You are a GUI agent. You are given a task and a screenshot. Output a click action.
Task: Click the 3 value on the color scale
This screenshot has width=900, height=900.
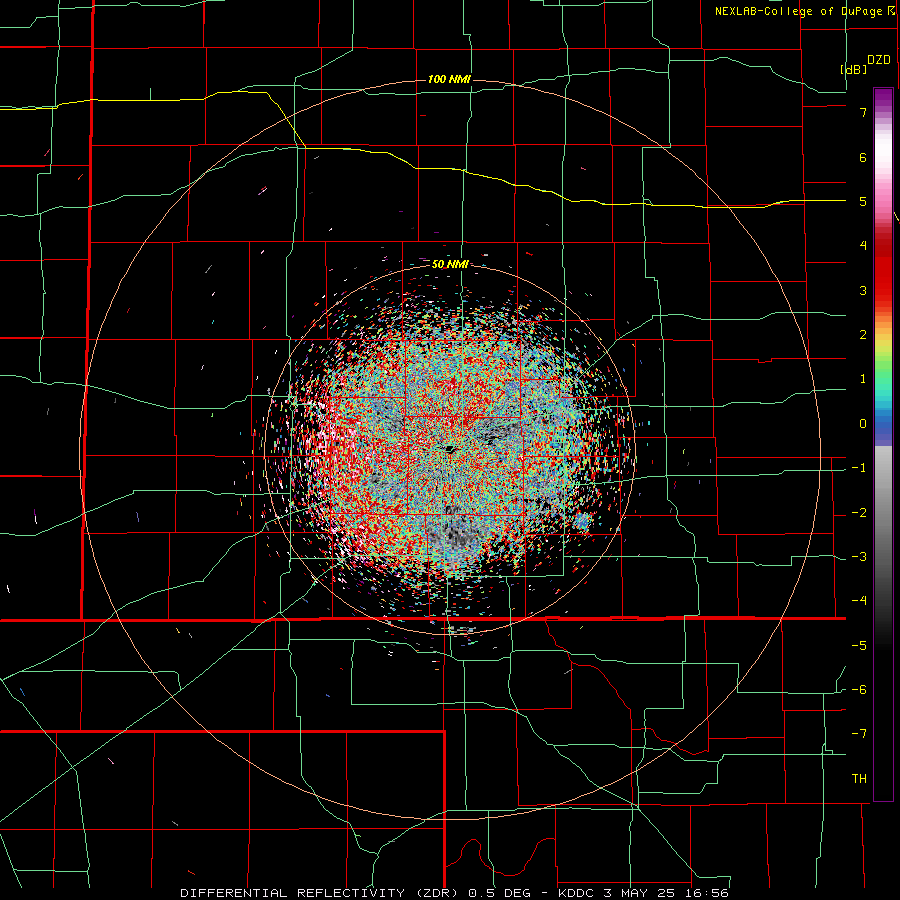[863, 290]
